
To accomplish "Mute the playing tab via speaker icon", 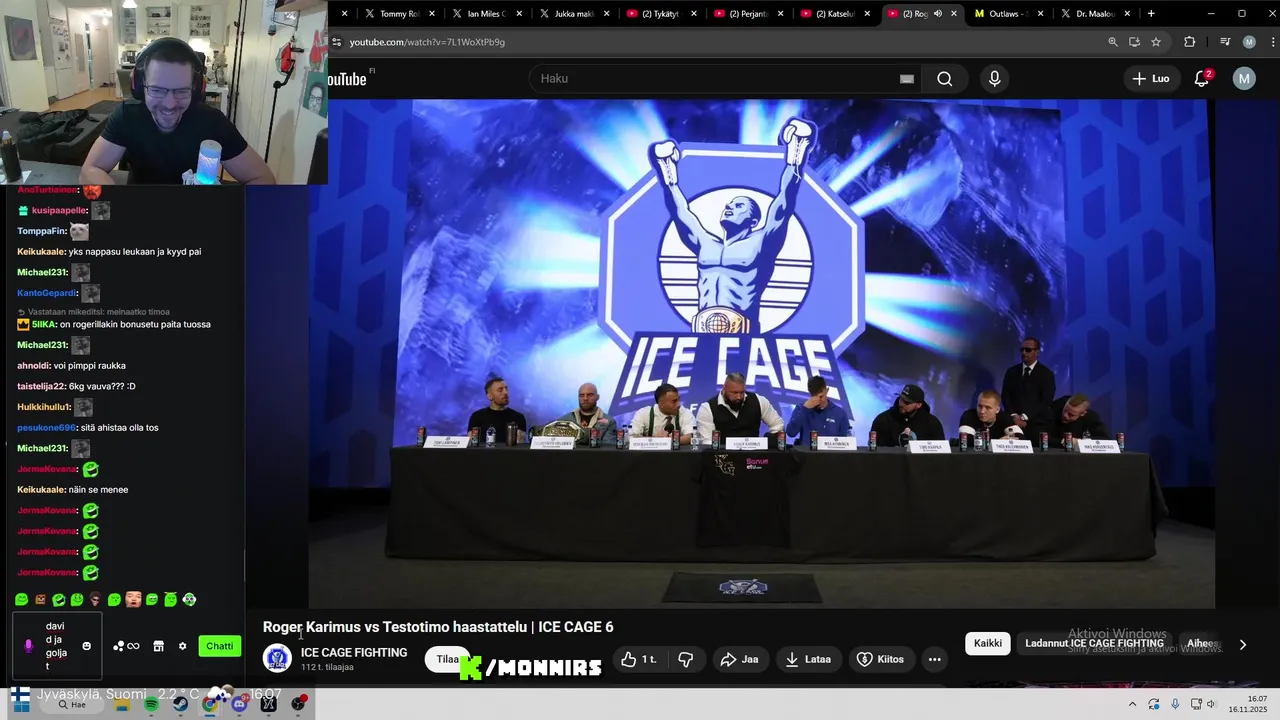I will tap(937, 14).
